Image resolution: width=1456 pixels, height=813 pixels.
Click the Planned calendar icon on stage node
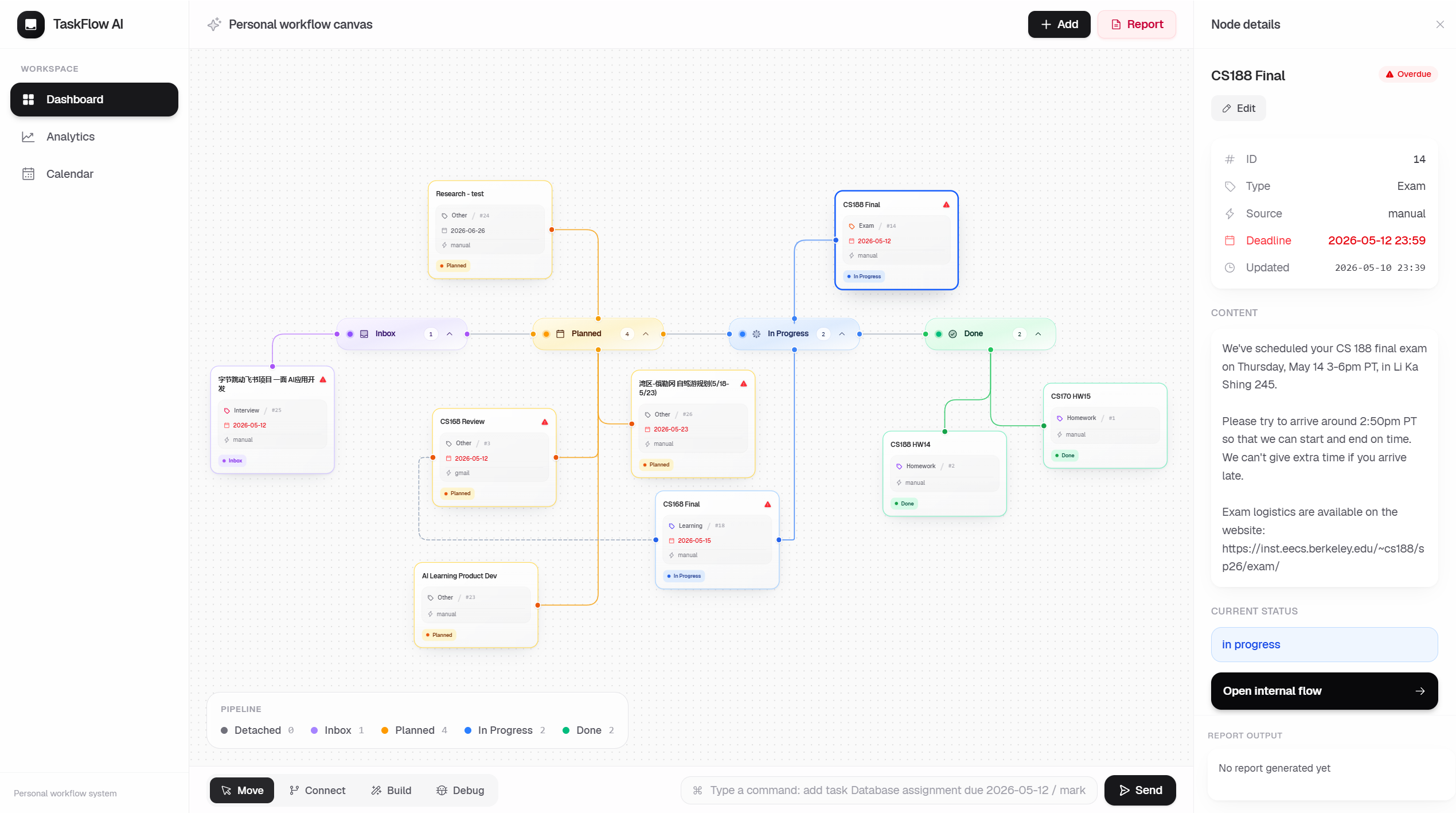pos(560,334)
